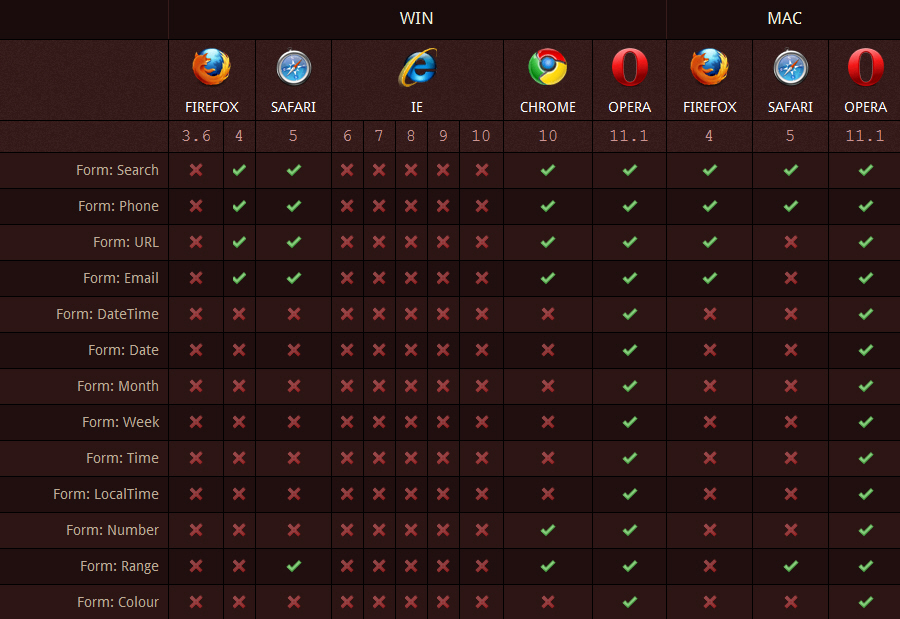Click green check for Form: Number under Chrome

coord(547,530)
